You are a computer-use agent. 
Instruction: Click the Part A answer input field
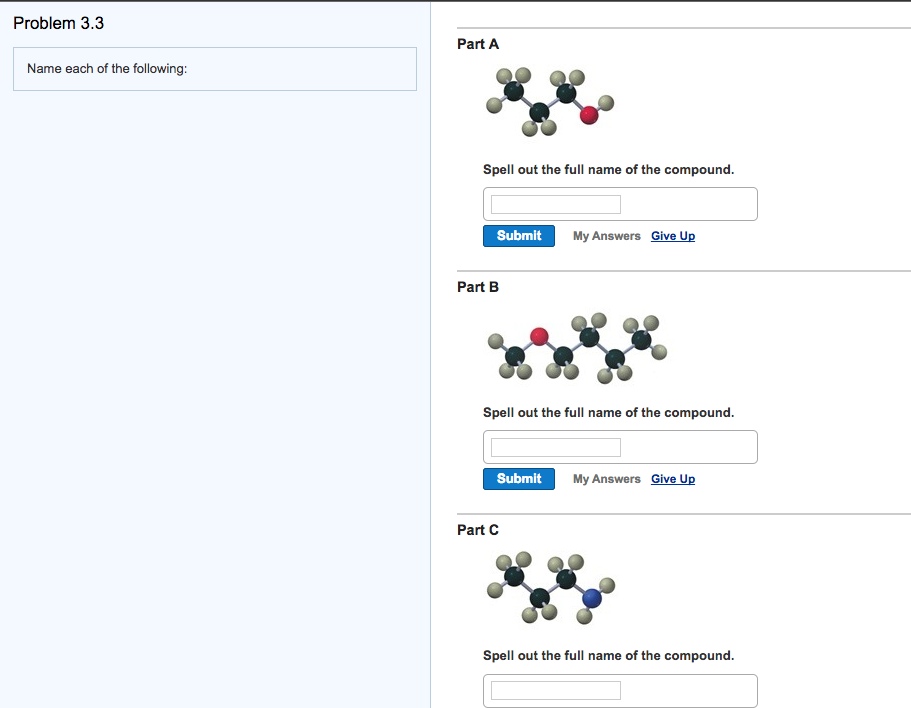[x=554, y=204]
